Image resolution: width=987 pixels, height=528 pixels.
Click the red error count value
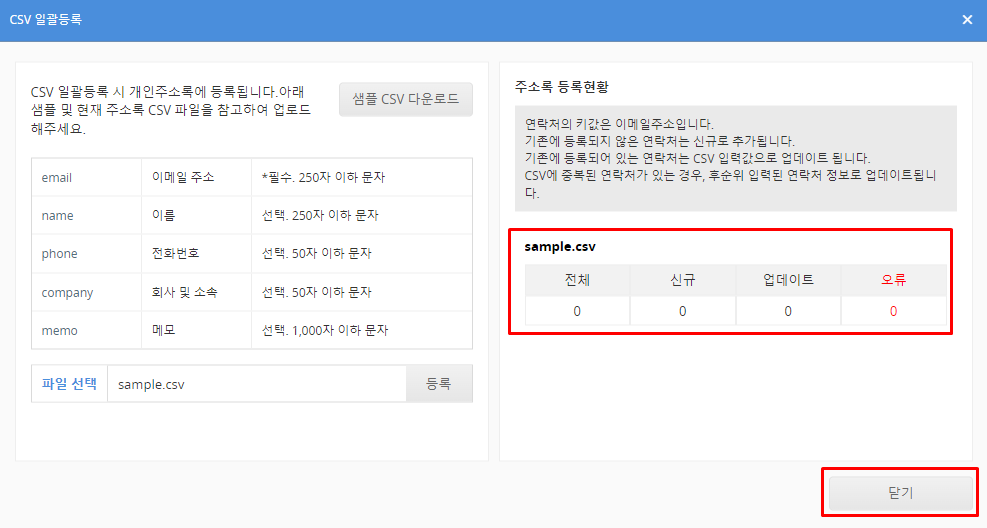tap(893, 312)
